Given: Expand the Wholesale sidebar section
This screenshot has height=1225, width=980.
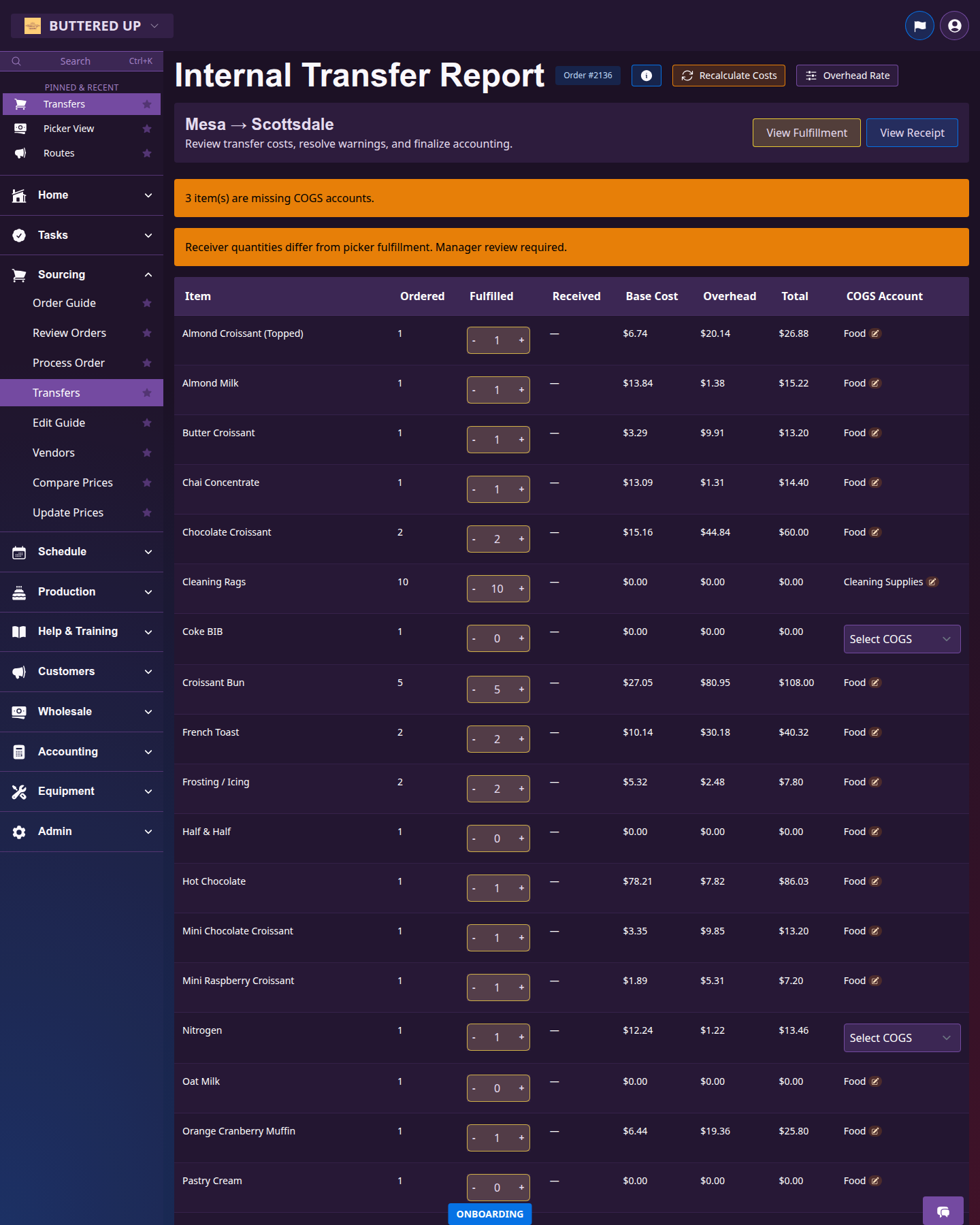Looking at the screenshot, I should 82,712.
